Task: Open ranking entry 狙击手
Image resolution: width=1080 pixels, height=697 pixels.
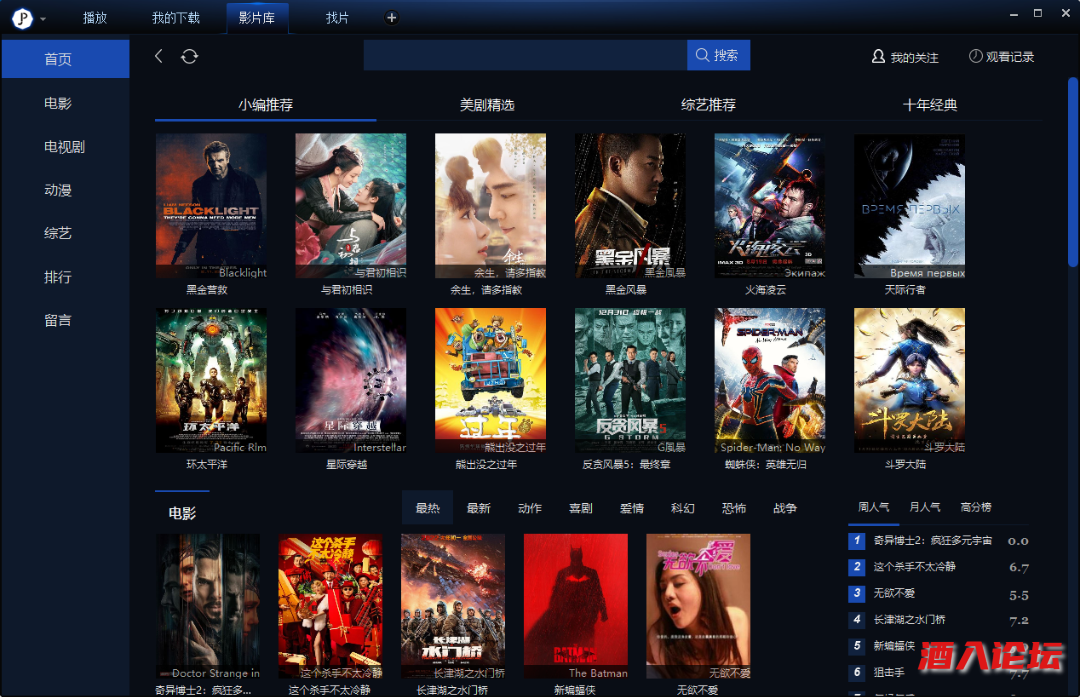Action: point(889,672)
